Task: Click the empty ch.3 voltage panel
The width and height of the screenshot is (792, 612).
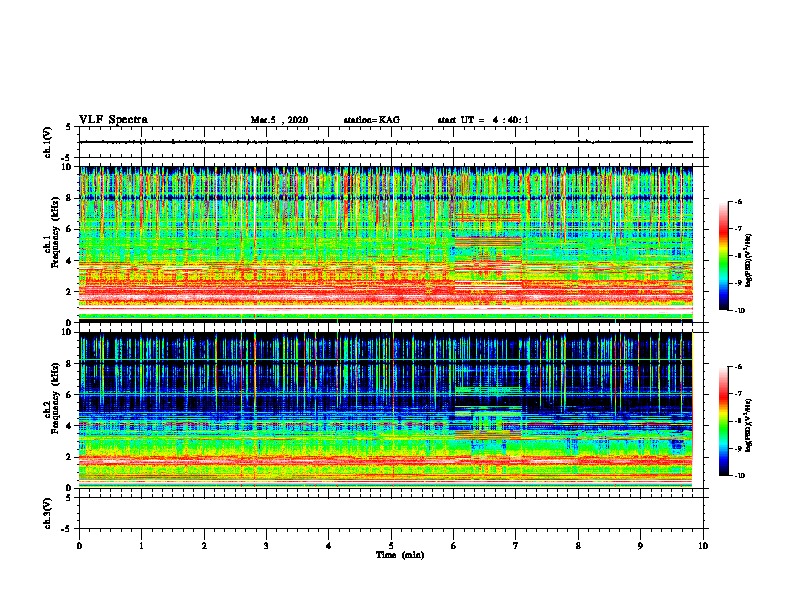Action: [x=391, y=513]
